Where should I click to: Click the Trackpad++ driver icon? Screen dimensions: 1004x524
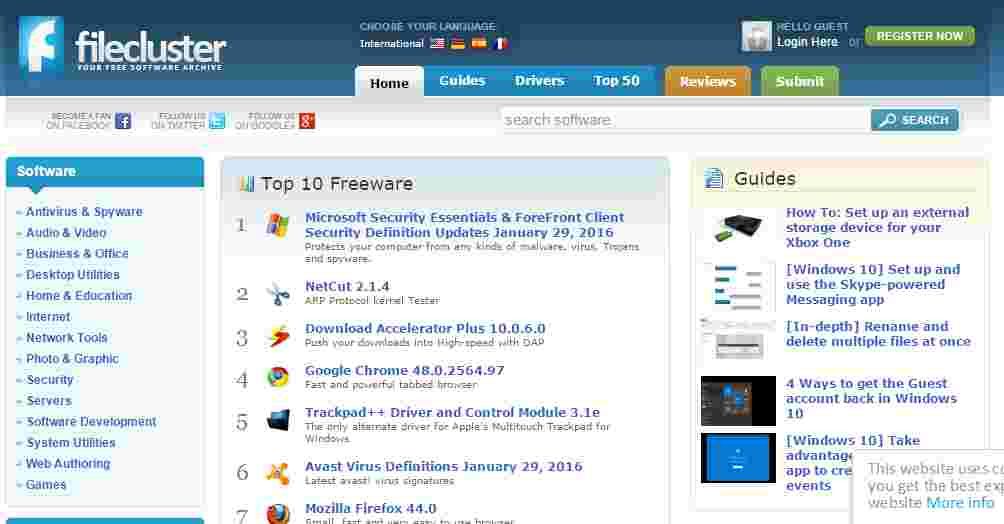point(277,421)
